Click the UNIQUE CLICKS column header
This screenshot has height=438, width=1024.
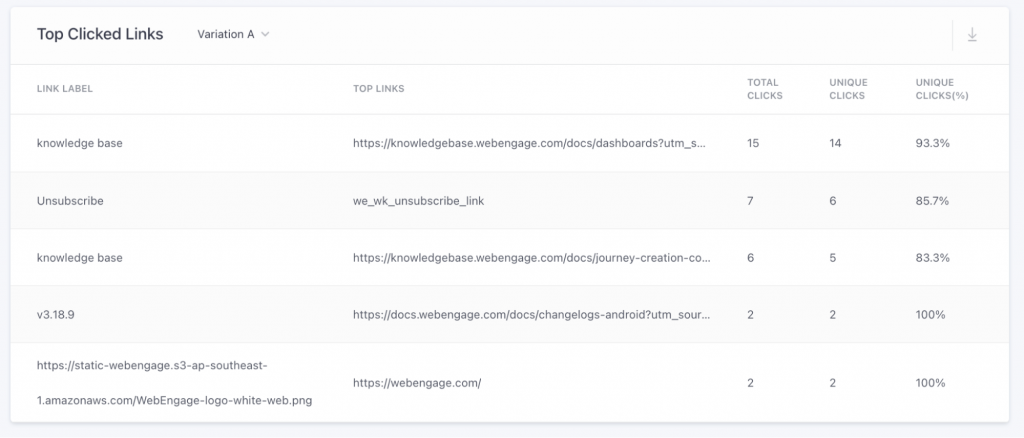point(848,89)
